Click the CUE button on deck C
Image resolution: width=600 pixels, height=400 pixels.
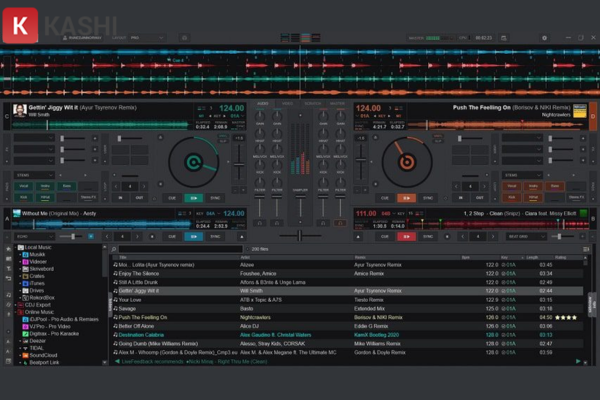172,198
